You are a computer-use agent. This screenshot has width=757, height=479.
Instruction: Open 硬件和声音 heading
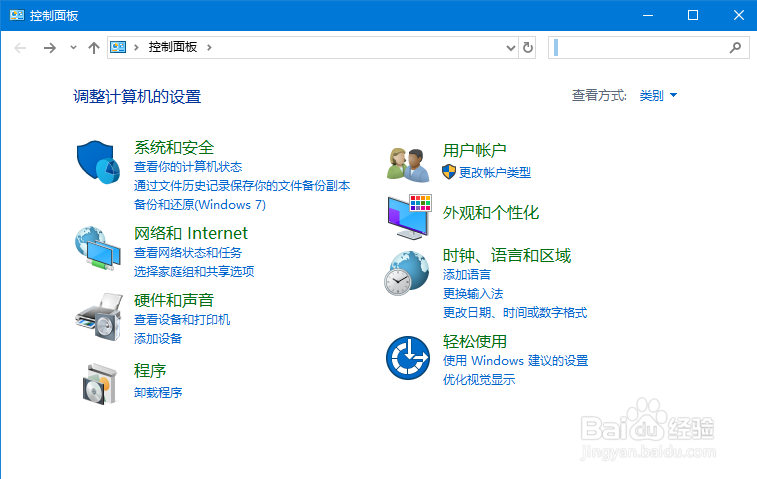(174, 300)
